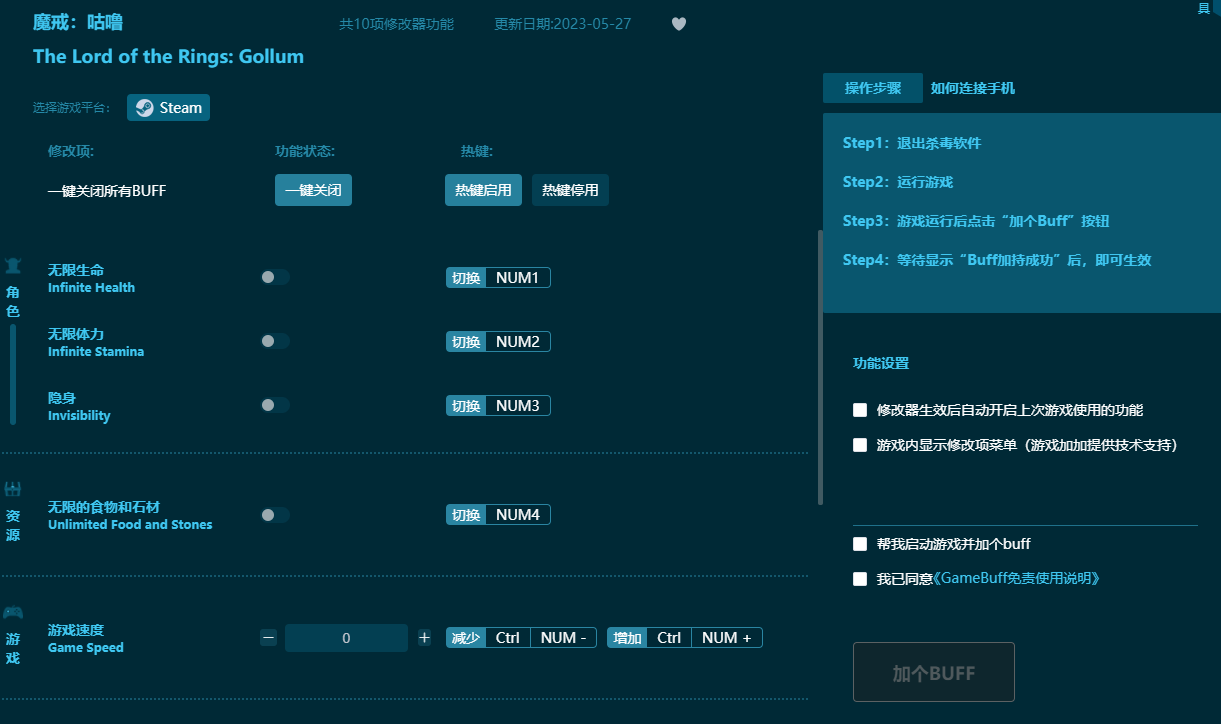Increase game speed with plus icon
Viewport: 1221px width, 724px height.
point(424,637)
